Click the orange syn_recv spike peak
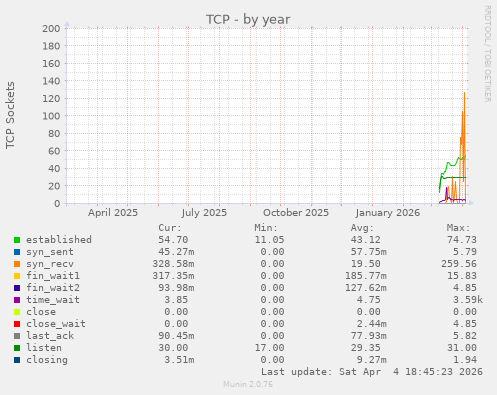This screenshot has height=395, width=497. [464, 94]
